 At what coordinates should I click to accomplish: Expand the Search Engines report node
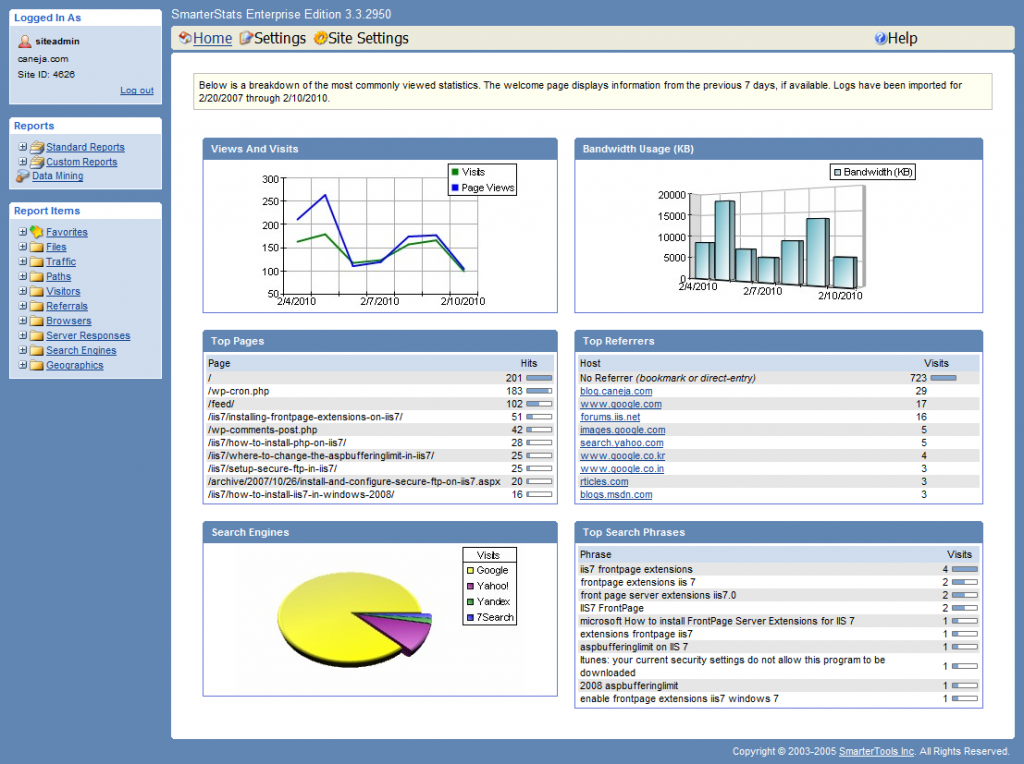click(22, 351)
